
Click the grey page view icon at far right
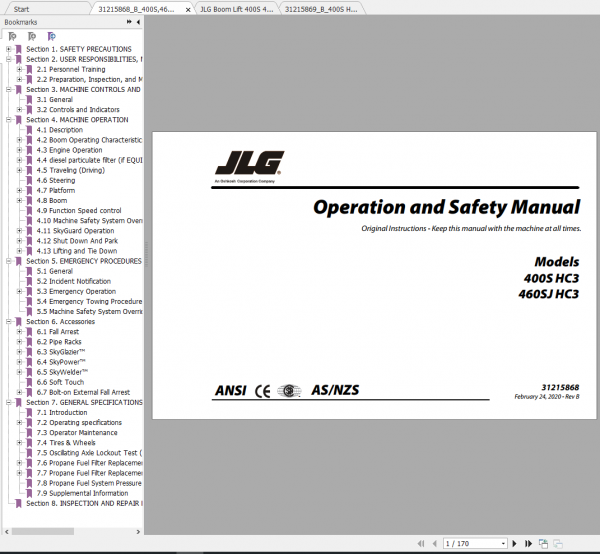point(558,543)
